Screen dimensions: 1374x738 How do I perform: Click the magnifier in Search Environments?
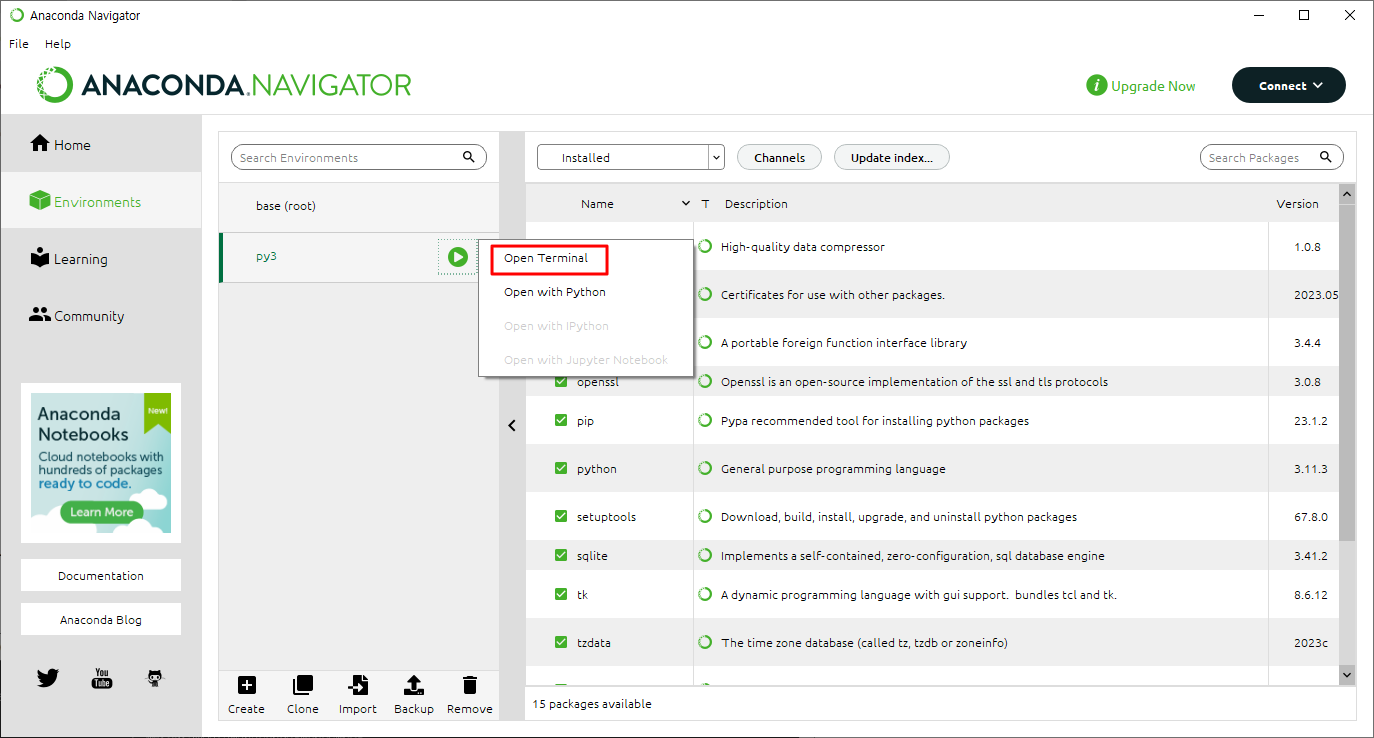469,157
